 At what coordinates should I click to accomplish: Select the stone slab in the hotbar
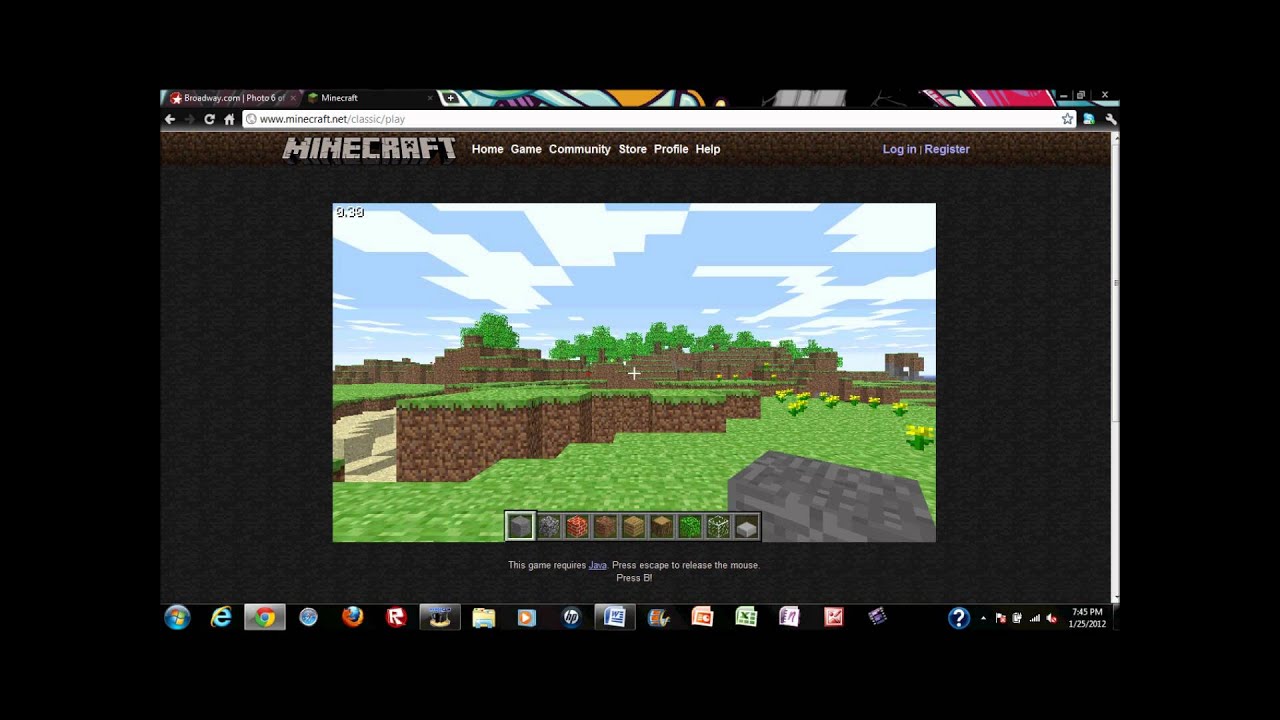point(746,527)
